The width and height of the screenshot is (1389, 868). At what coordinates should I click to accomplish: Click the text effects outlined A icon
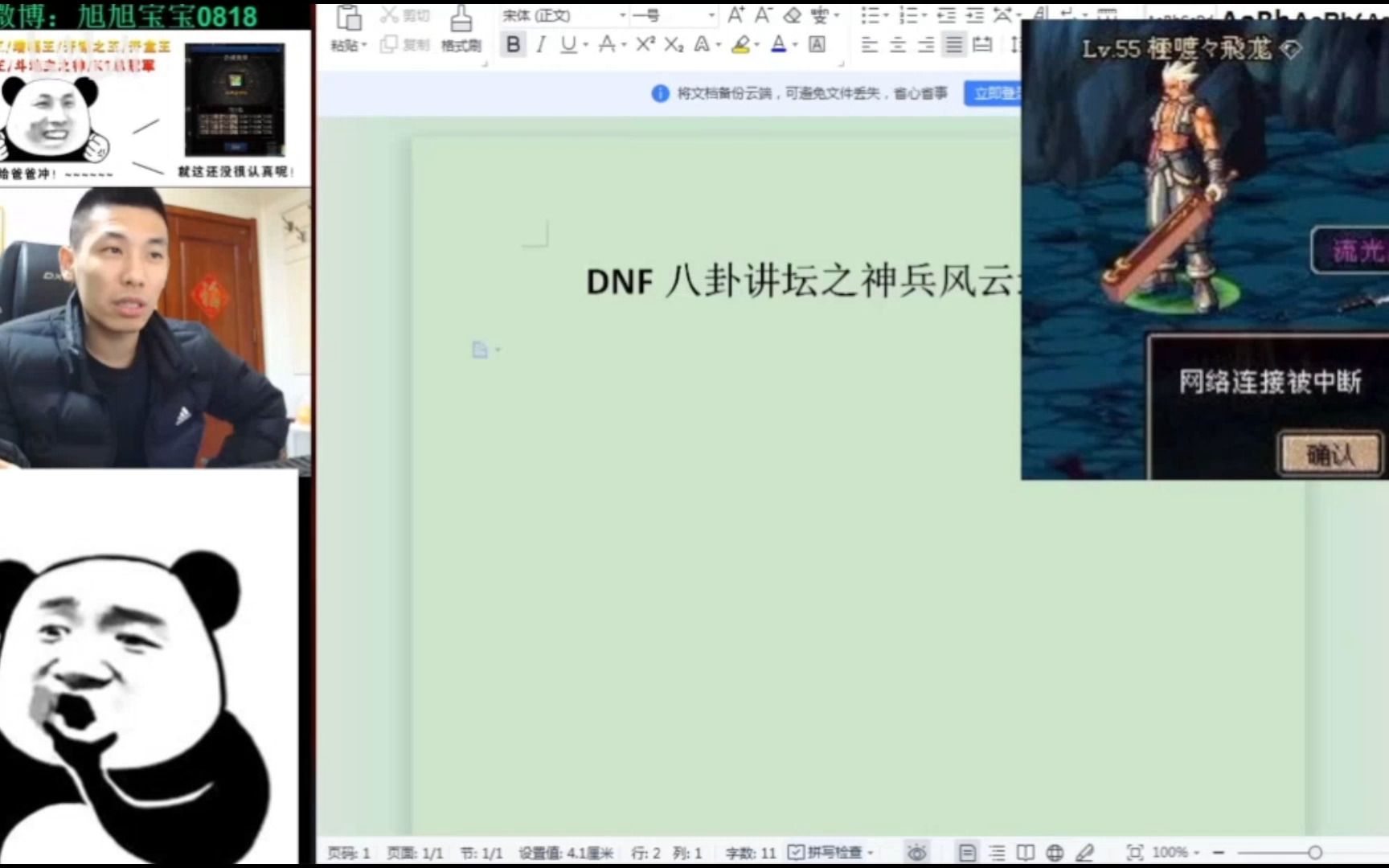tap(702, 45)
